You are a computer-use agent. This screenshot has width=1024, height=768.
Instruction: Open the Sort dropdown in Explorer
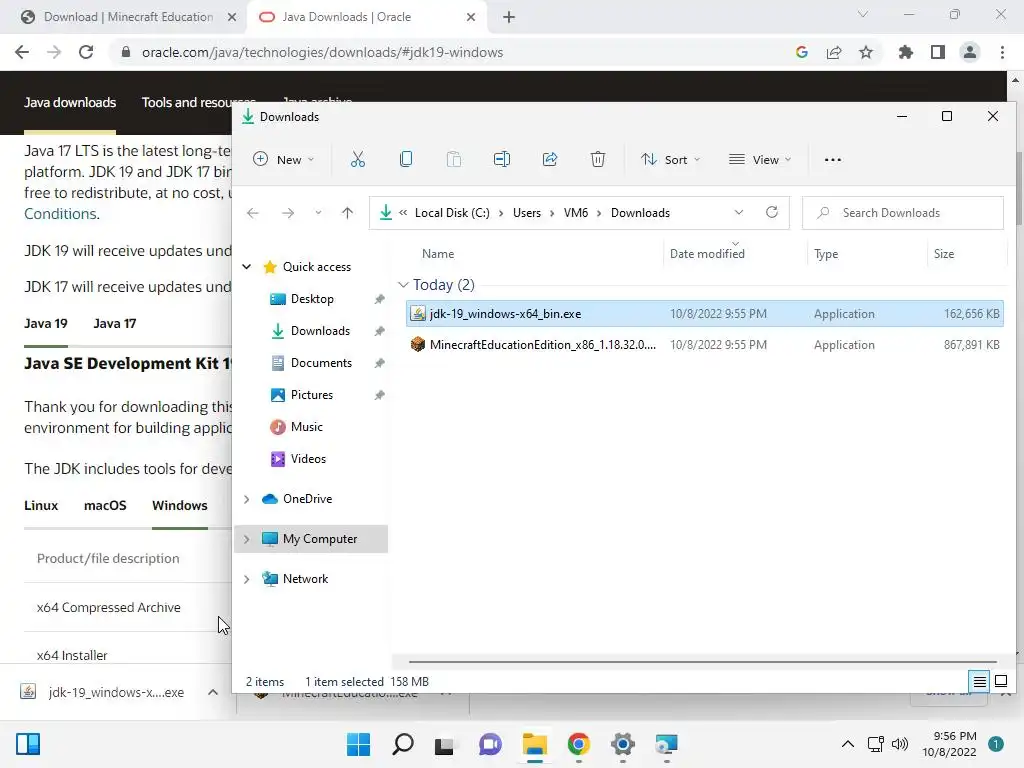[x=670, y=159]
